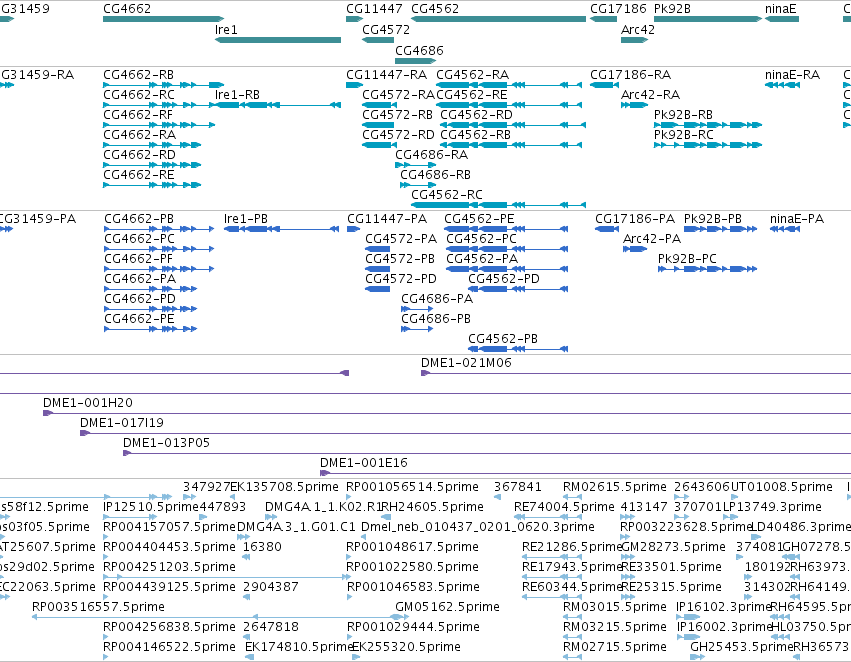The height and width of the screenshot is (662, 851).
Task: Open EST GH25453.5prime label
Action: (x=741, y=647)
